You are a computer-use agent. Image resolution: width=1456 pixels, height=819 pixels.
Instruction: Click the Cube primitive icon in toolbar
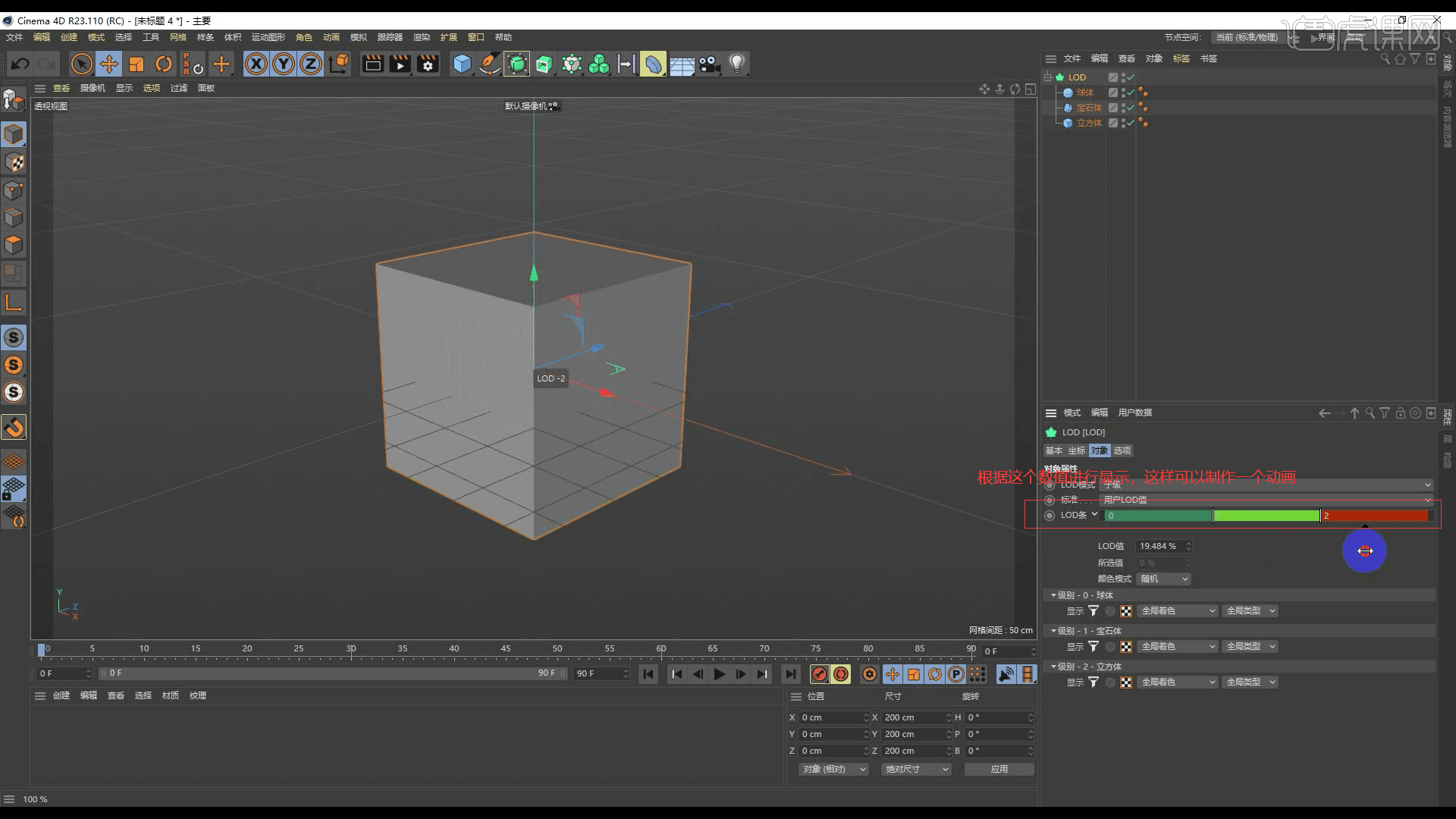coord(462,64)
